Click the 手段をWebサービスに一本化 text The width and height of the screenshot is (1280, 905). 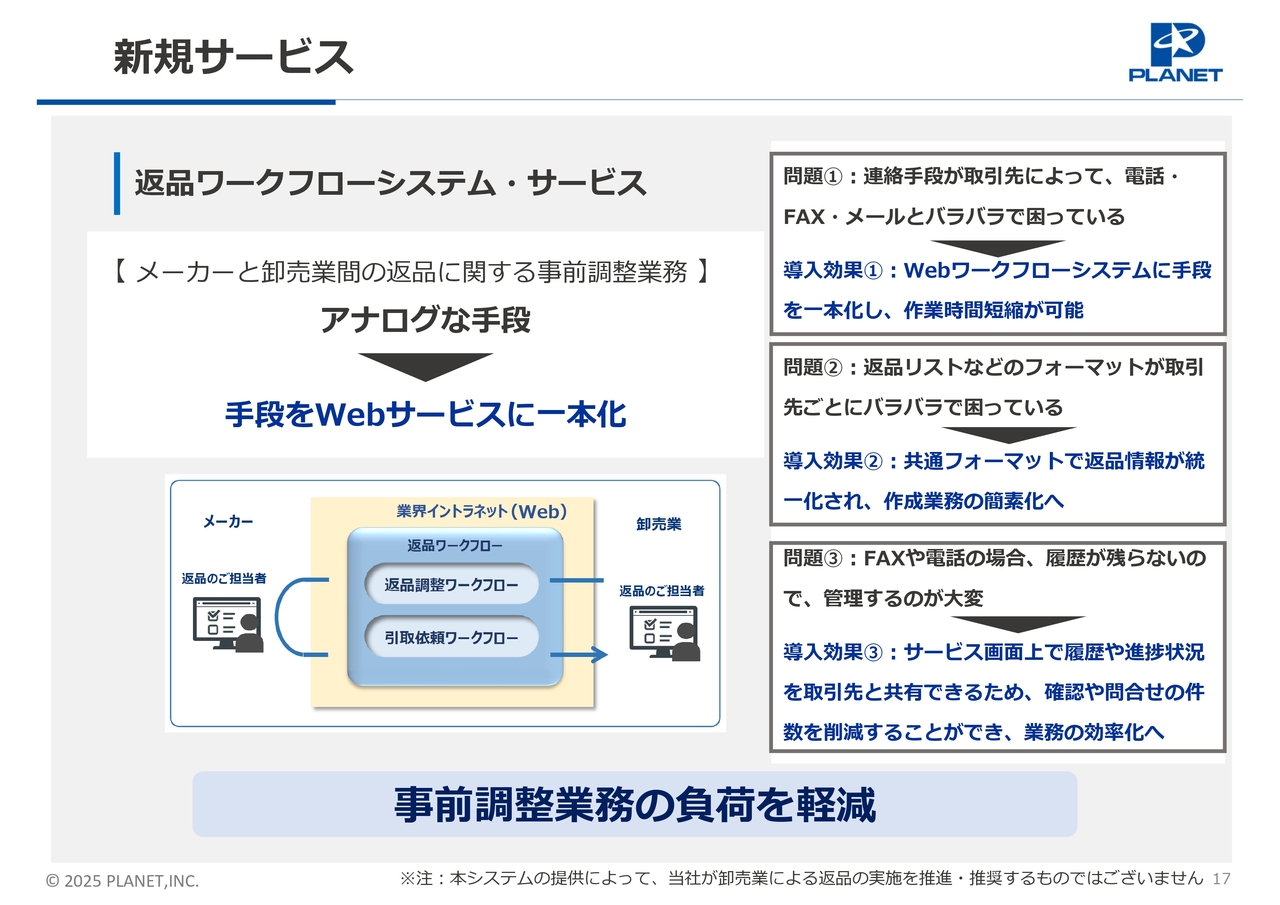pos(425,413)
